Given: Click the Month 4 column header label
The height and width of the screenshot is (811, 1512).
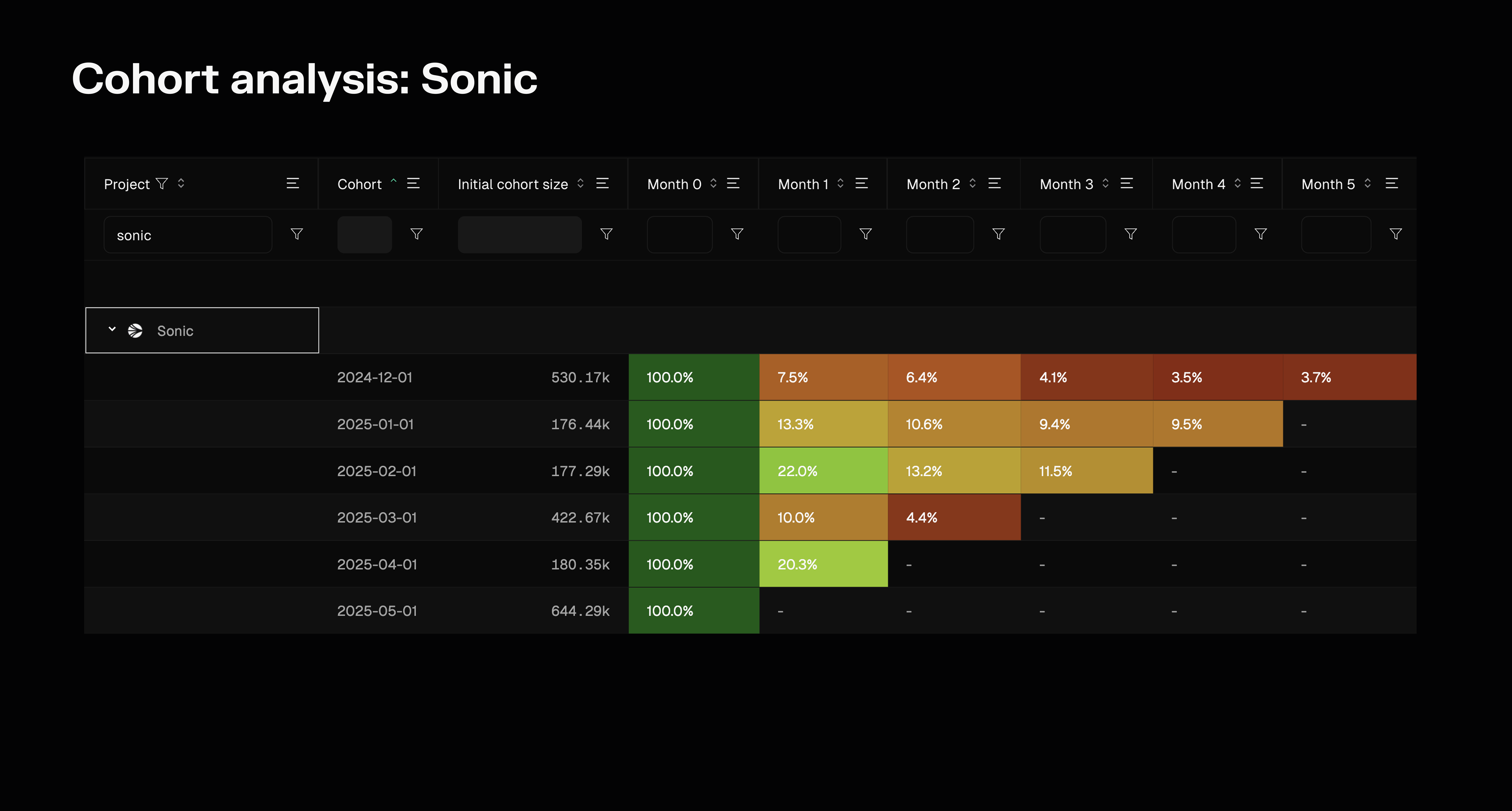Looking at the screenshot, I should click(1198, 184).
